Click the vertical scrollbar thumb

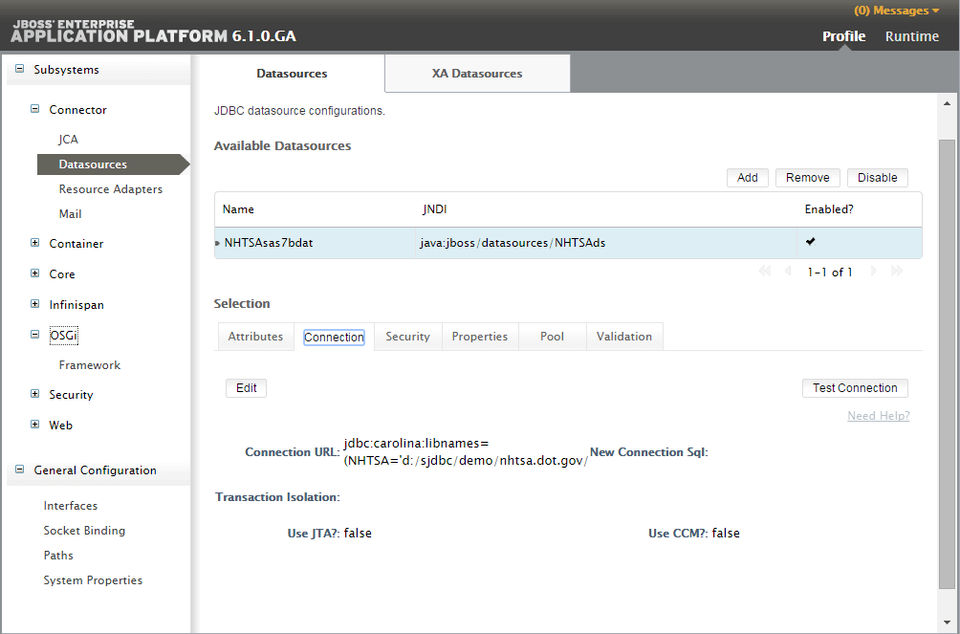[x=947, y=365]
